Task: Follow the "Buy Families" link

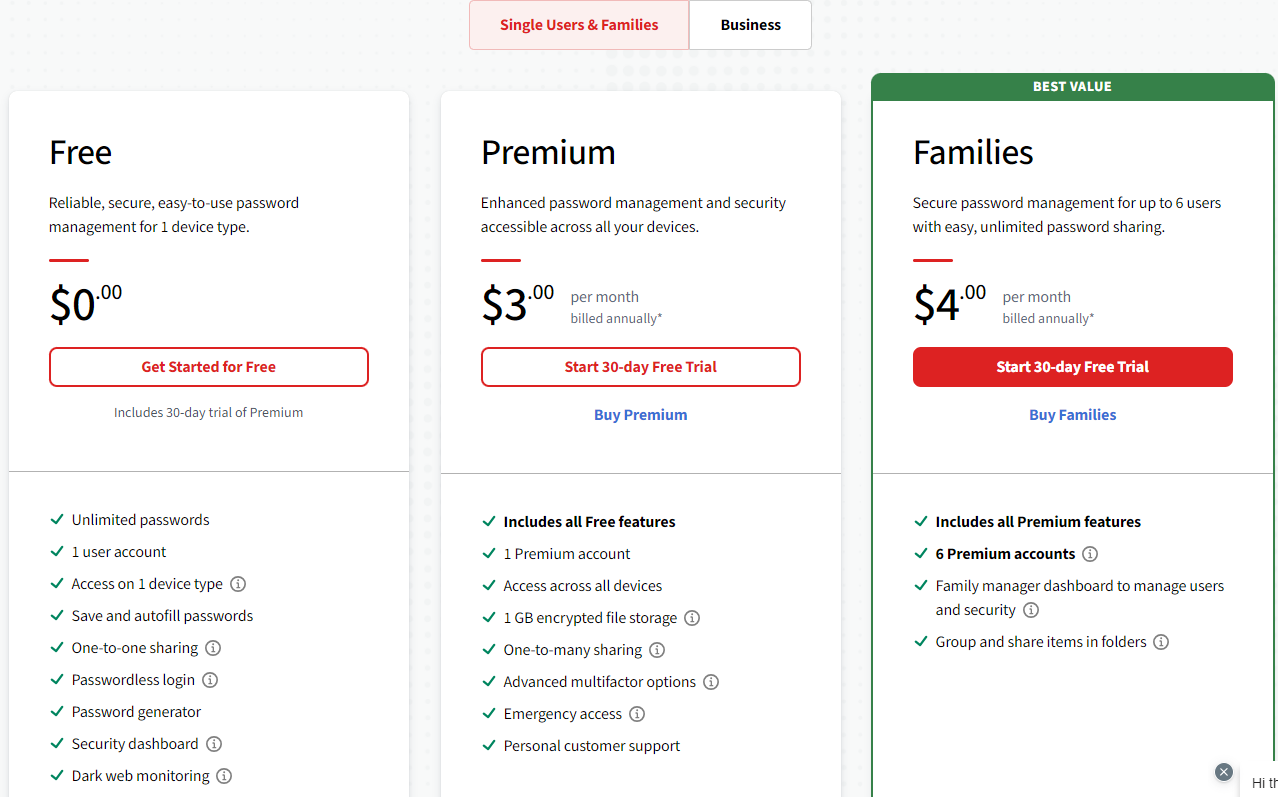Action: [x=1072, y=414]
